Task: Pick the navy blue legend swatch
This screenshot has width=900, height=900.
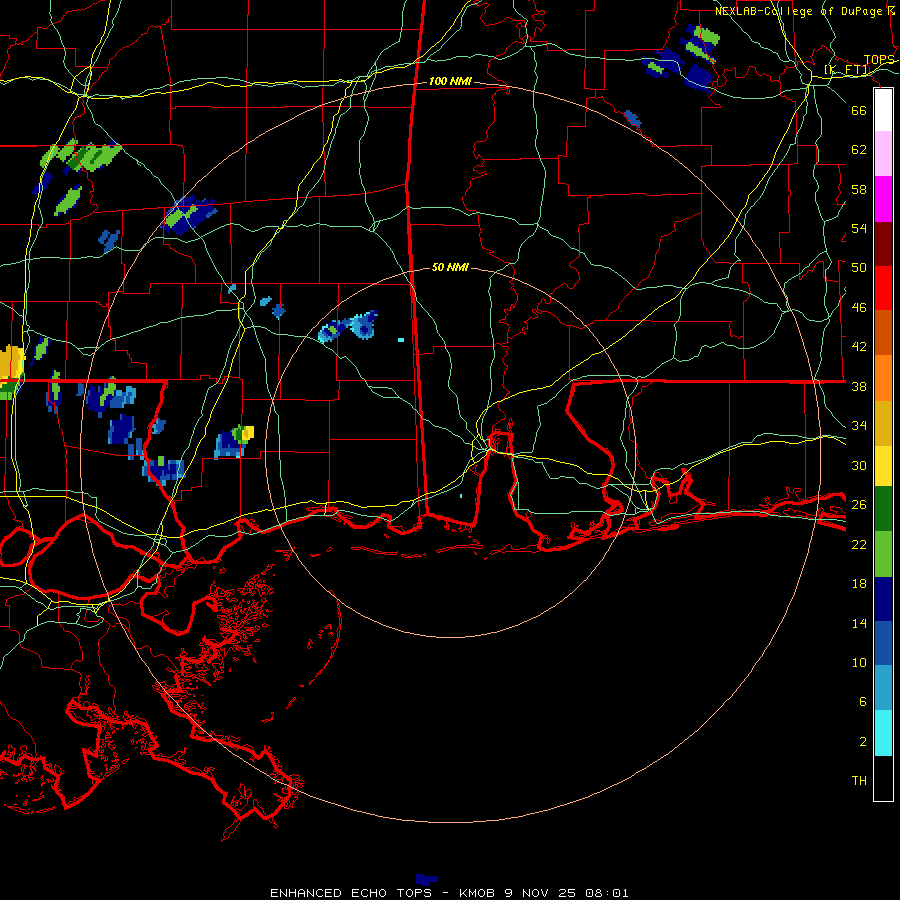Action: coord(883,599)
